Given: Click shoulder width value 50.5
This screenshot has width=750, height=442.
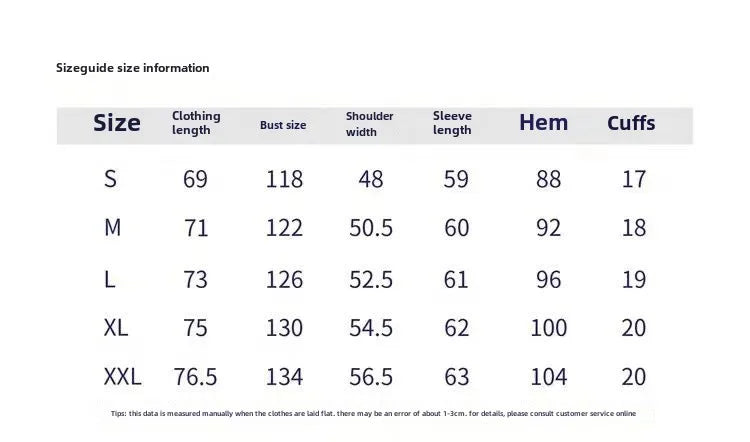Looking at the screenshot, I should [x=371, y=227].
